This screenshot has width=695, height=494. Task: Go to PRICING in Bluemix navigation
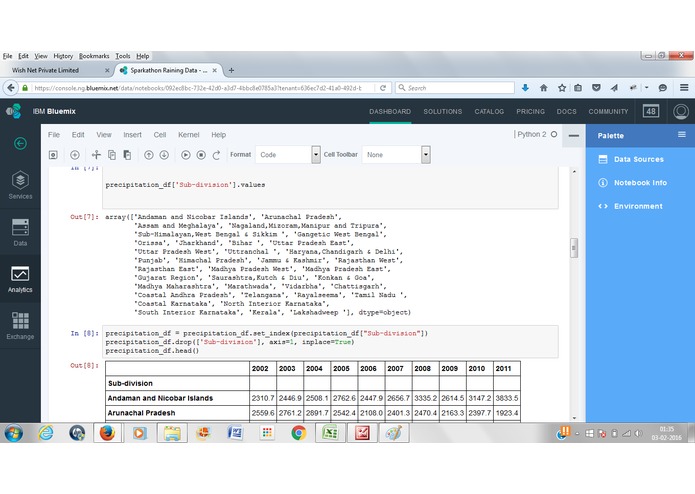pos(530,111)
